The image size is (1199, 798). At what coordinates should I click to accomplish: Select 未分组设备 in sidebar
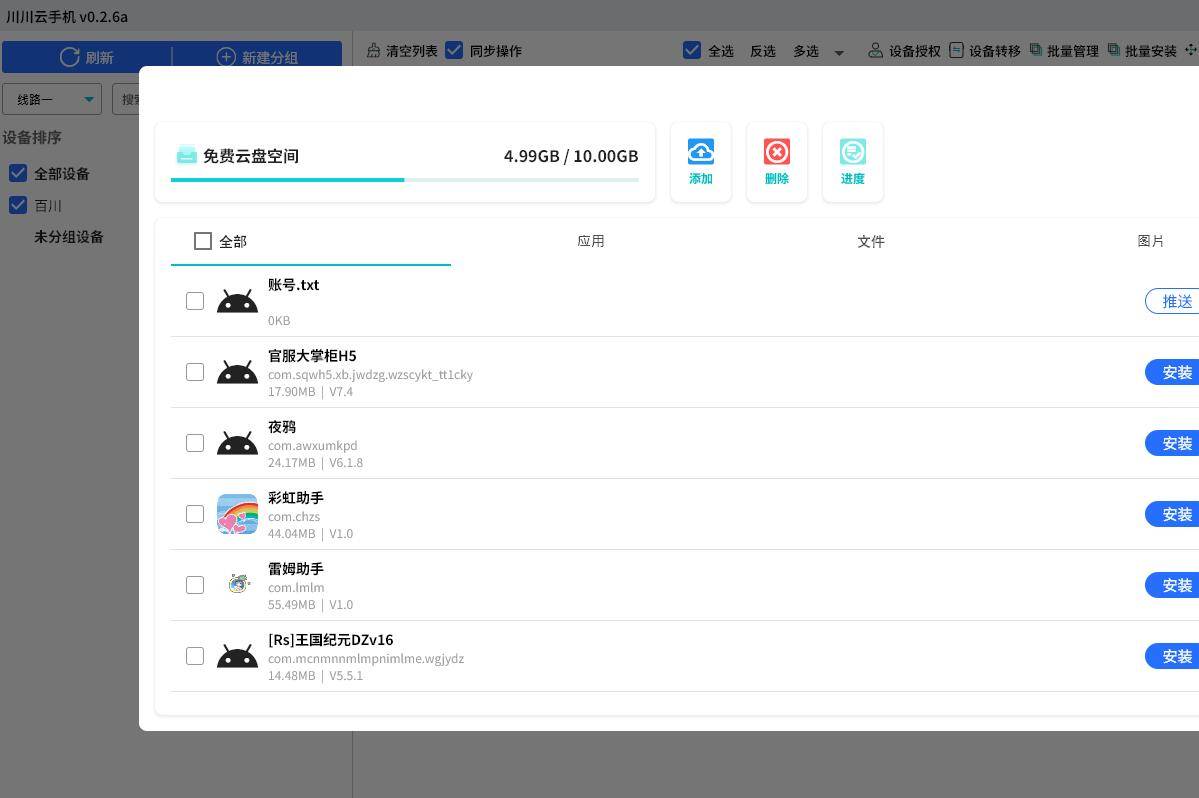point(68,237)
